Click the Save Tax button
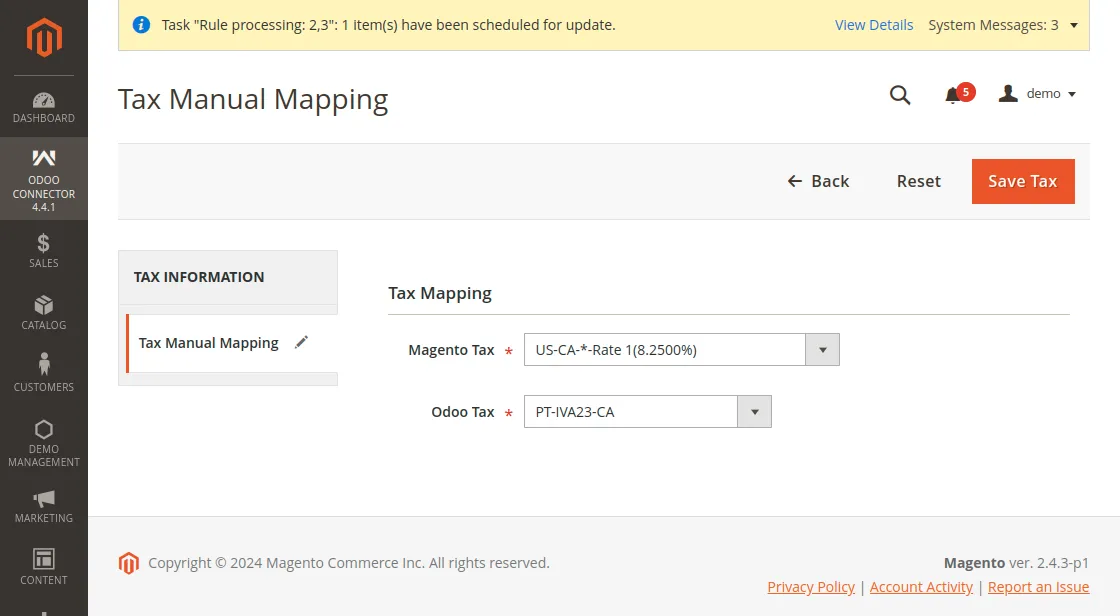Screen dimensions: 1120x616 pos(1023,181)
